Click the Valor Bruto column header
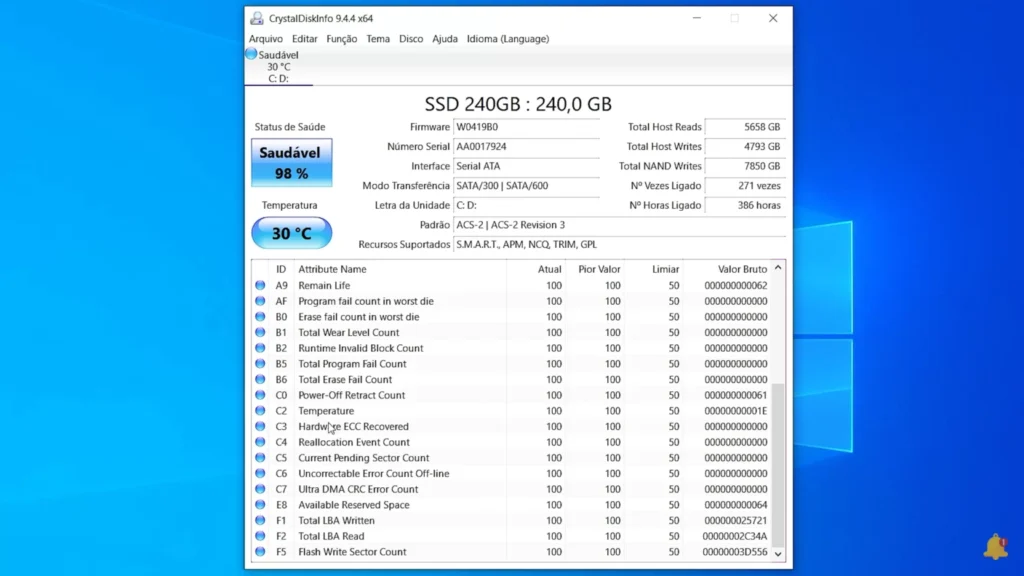The height and width of the screenshot is (576, 1024). point(742,269)
